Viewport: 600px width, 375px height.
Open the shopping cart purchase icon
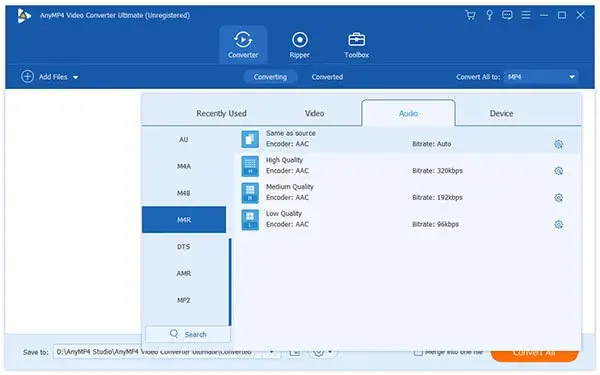click(x=470, y=15)
